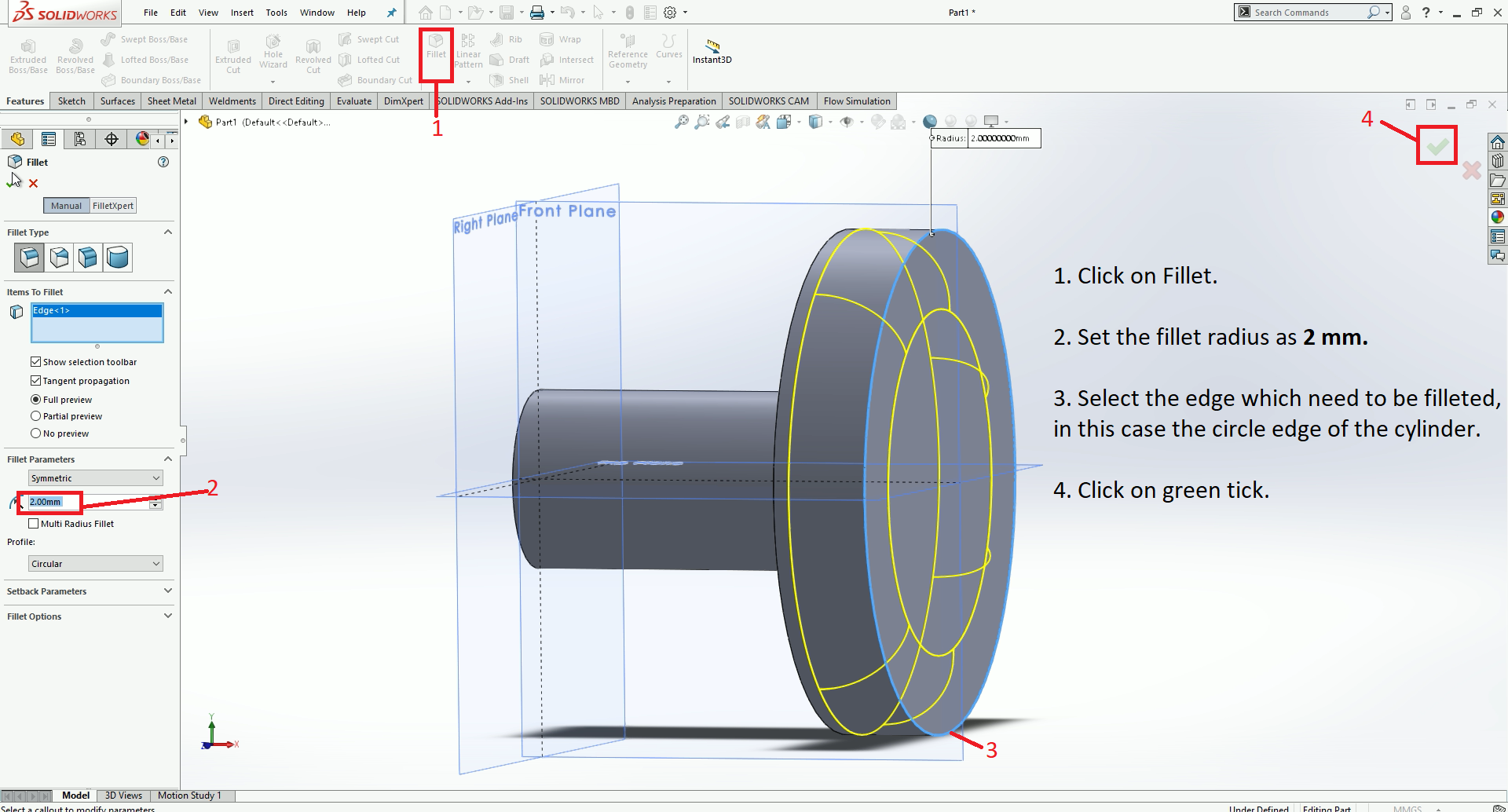1508x812 pixels.
Task: Select the No preview radio button
Action: tap(35, 433)
